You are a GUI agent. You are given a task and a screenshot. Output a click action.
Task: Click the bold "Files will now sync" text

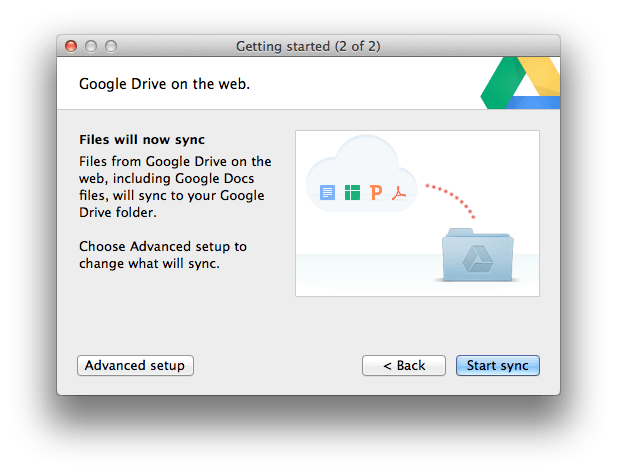[x=142, y=139]
